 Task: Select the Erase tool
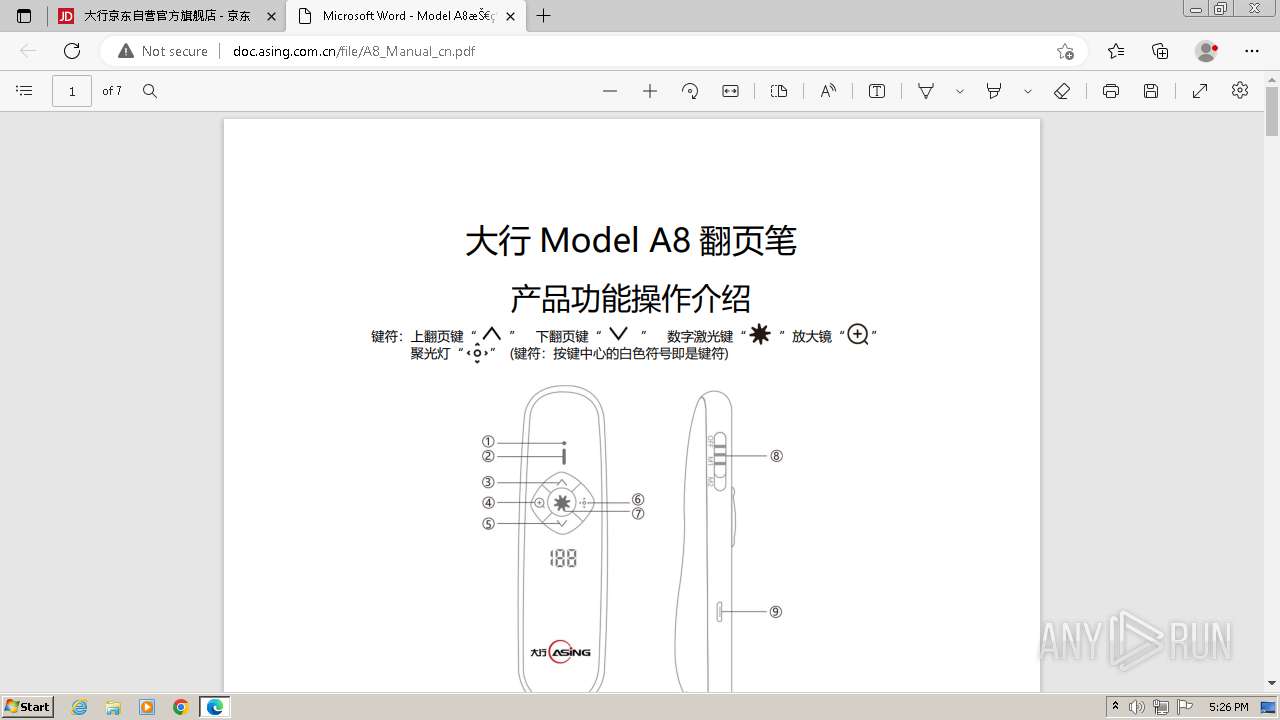point(1062,91)
